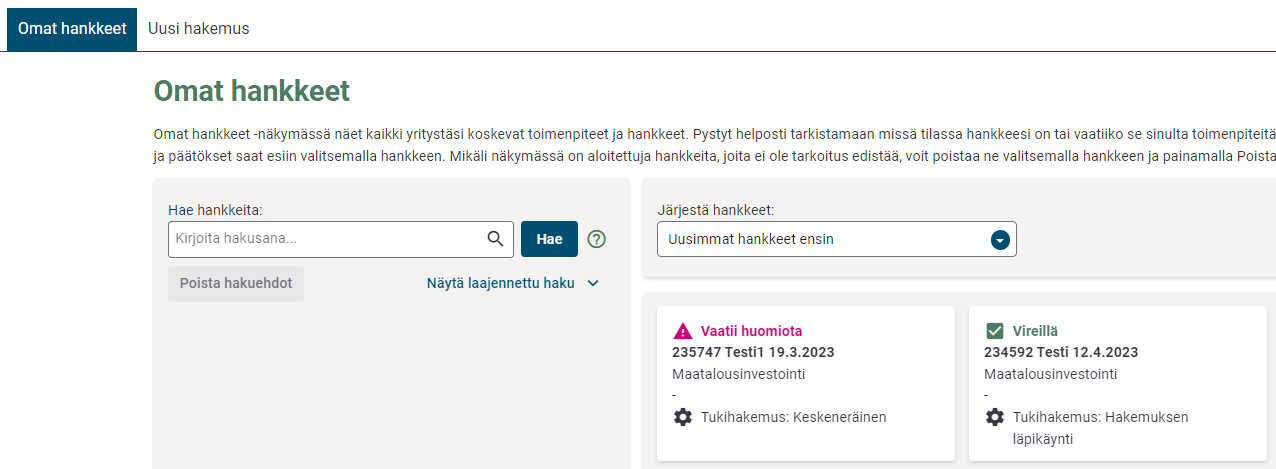The height and width of the screenshot is (469, 1276).
Task: Open project 235747 Testi1 19.3.2023
Action: coord(753,352)
